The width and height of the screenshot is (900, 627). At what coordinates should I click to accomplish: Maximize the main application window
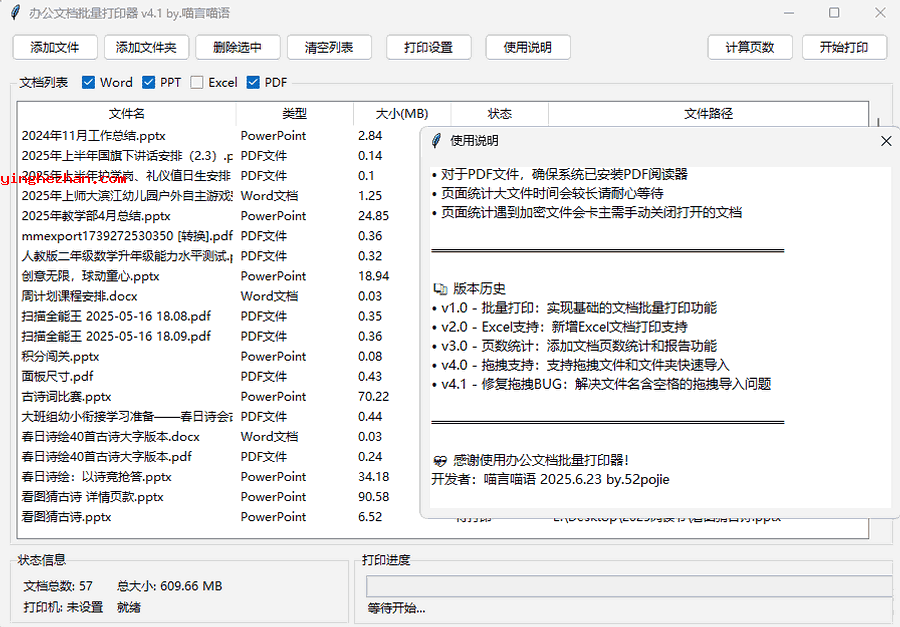[835, 13]
